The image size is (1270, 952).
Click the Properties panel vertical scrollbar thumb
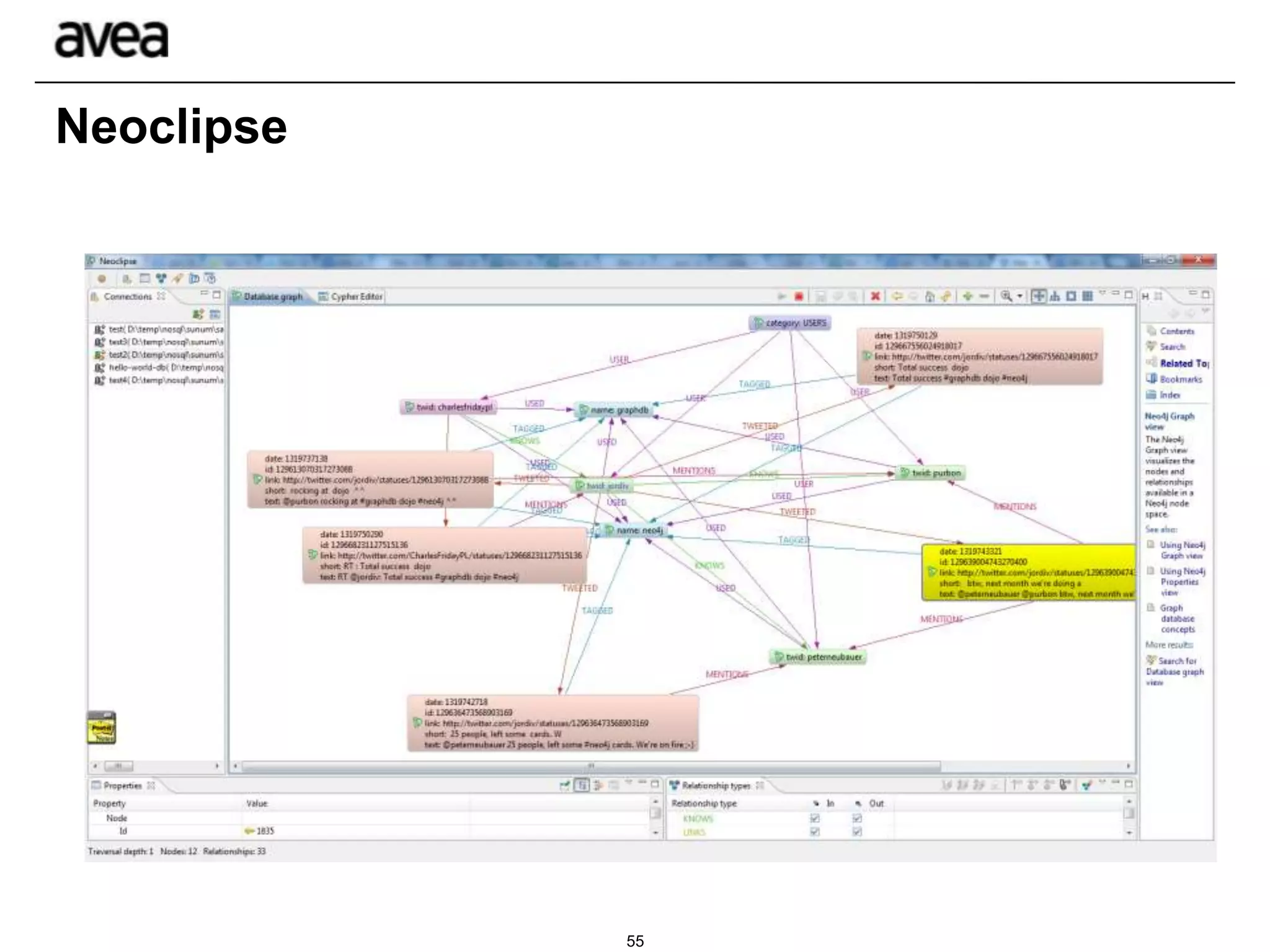[655, 813]
